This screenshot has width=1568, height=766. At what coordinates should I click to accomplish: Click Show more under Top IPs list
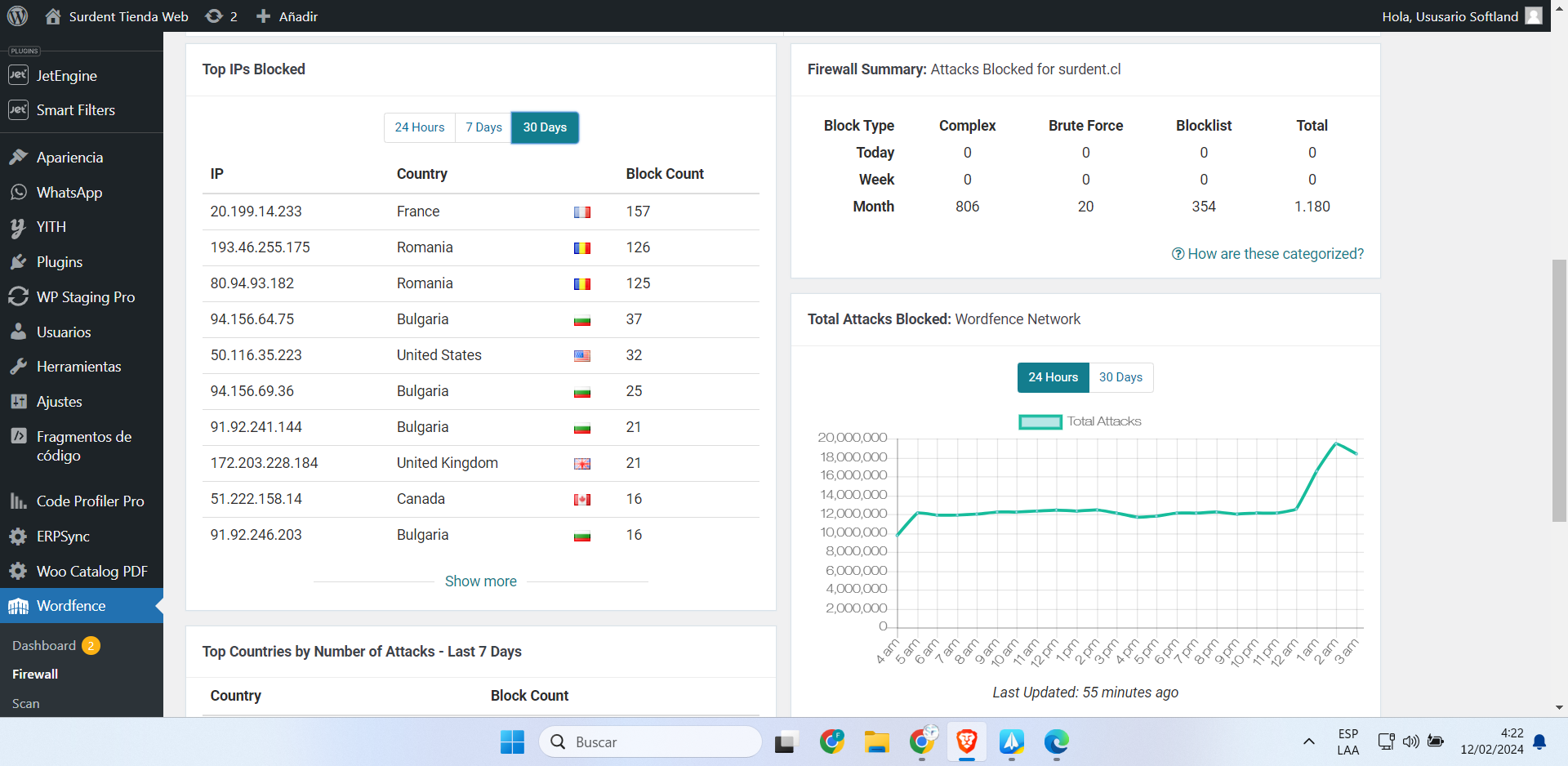[x=480, y=581]
